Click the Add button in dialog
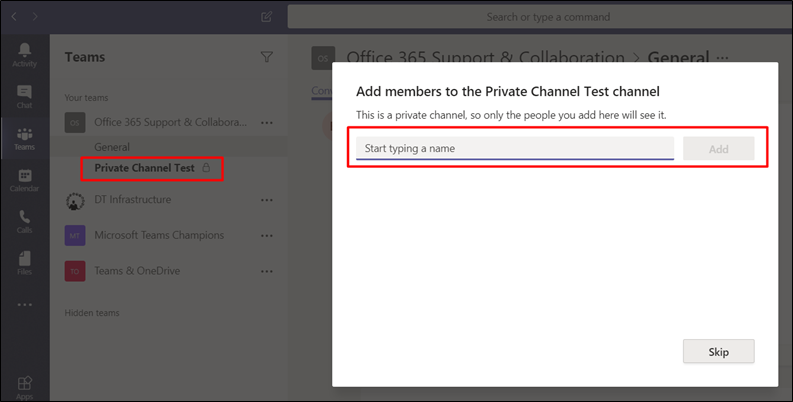Screen dimensions: 793x402 tap(719, 149)
